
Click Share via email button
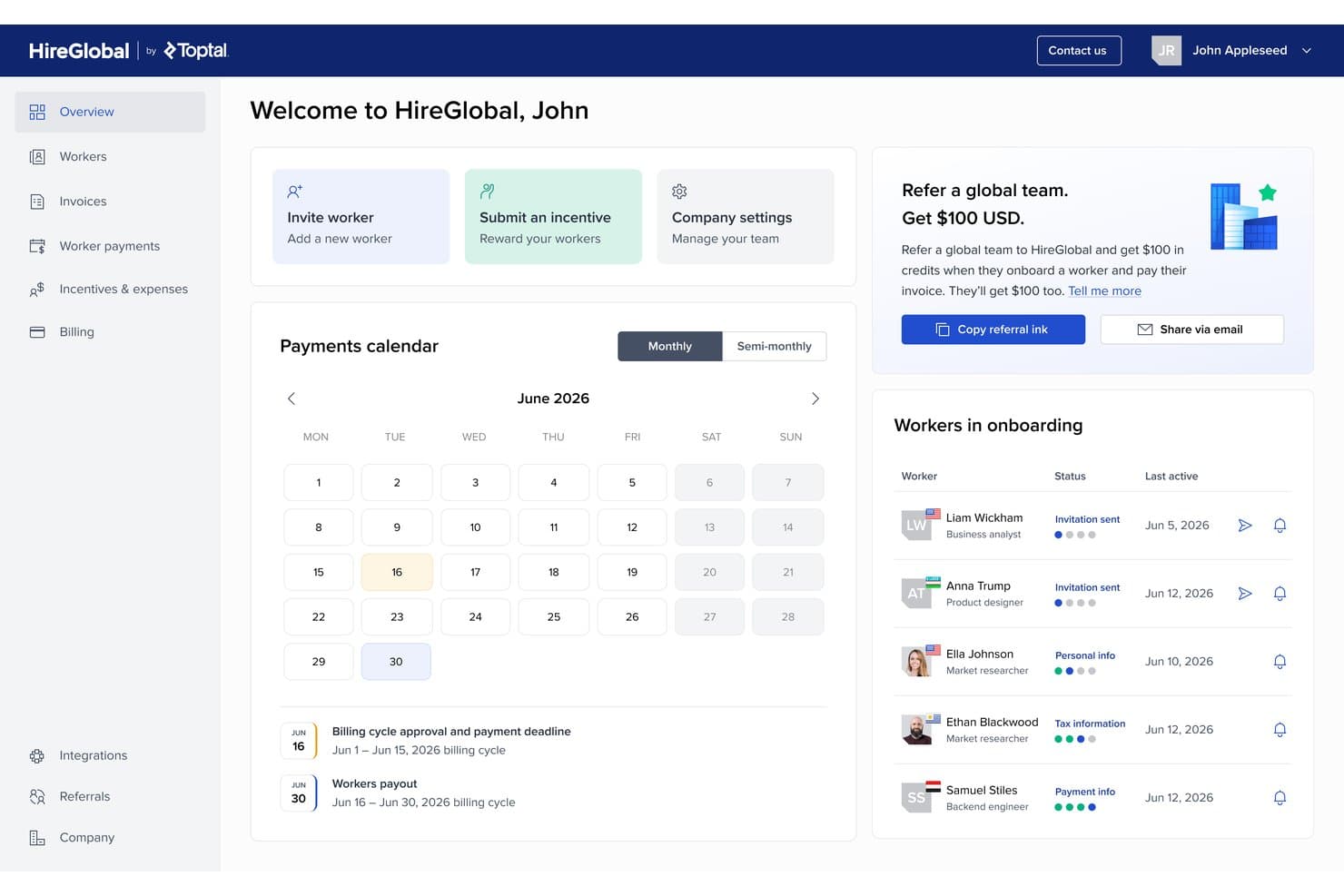pos(1192,330)
